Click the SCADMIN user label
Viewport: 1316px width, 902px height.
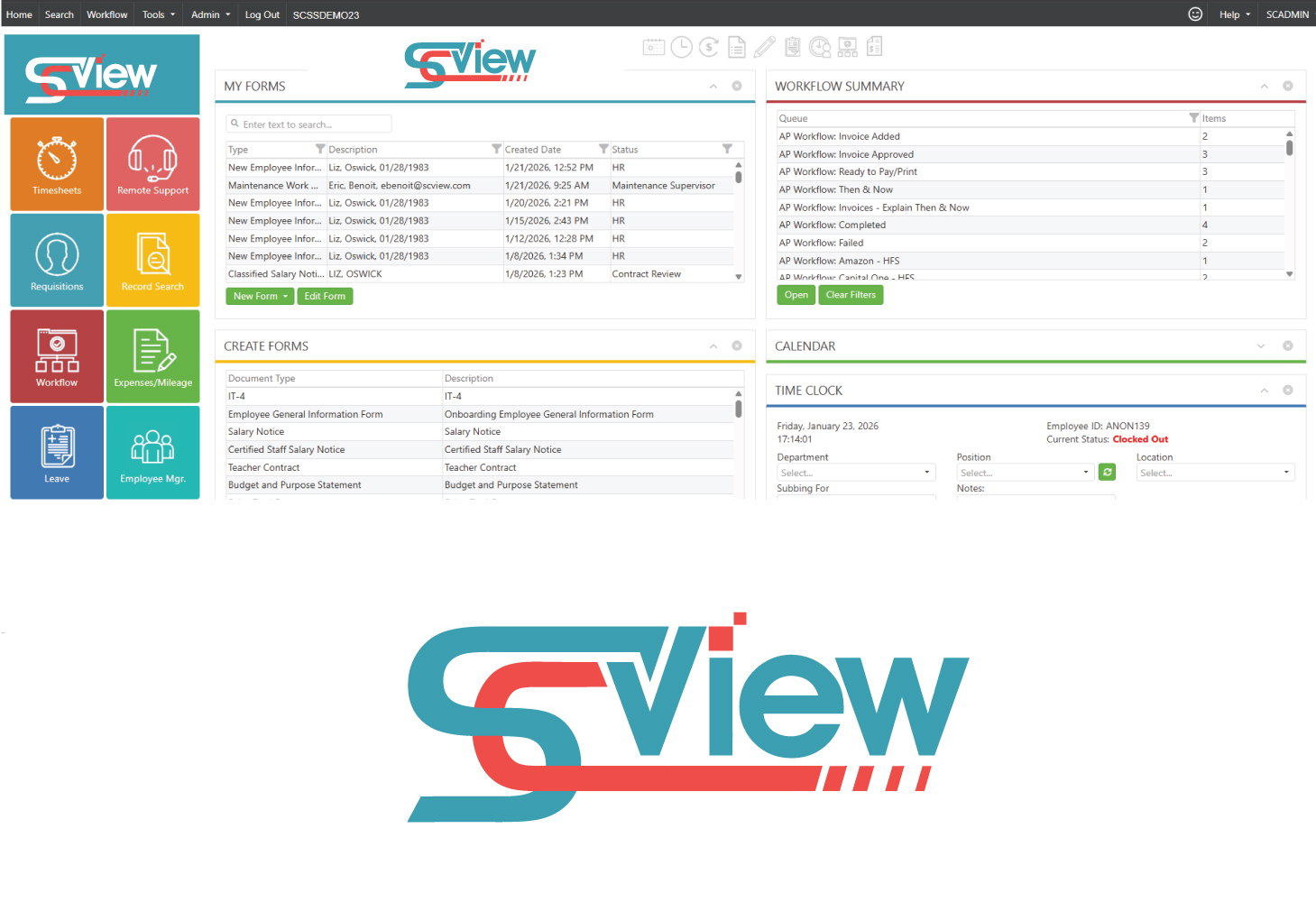click(1287, 14)
